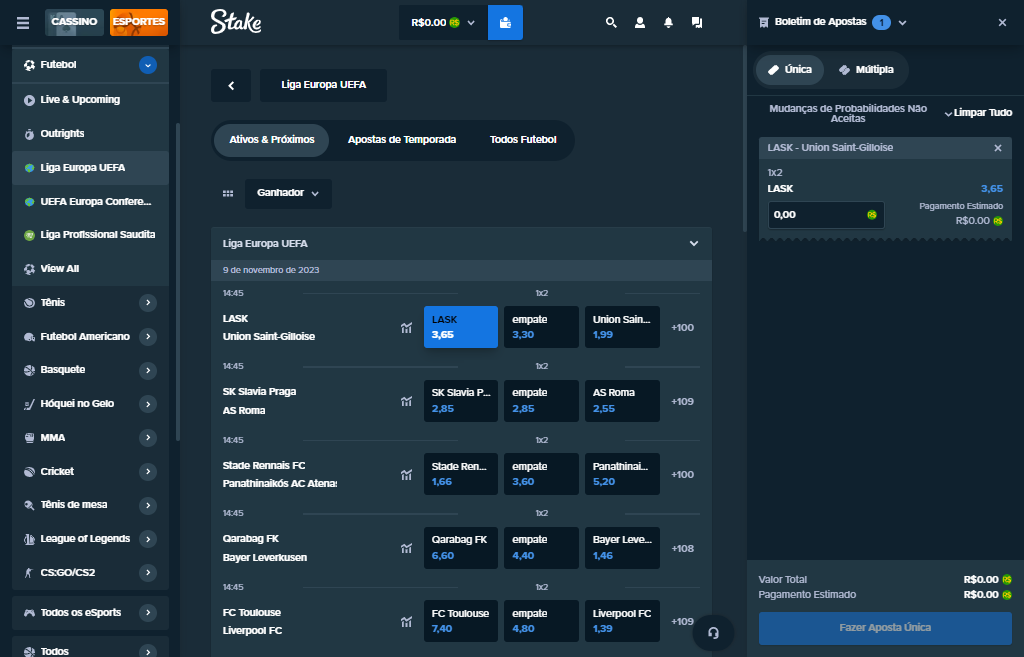1024x657 pixels.
Task: Open View All football leagues
Action: click(91, 269)
